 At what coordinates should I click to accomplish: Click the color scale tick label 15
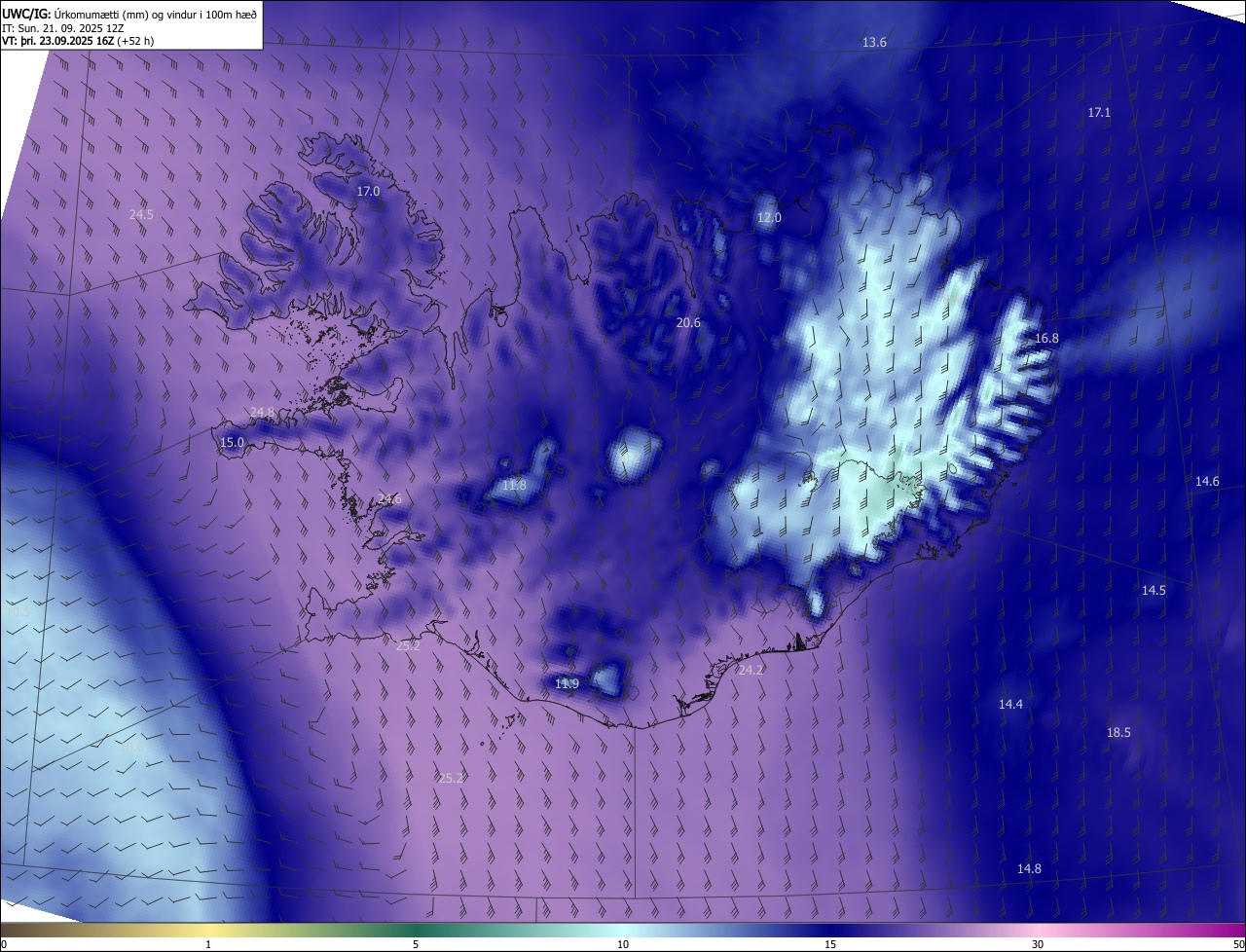(830, 944)
